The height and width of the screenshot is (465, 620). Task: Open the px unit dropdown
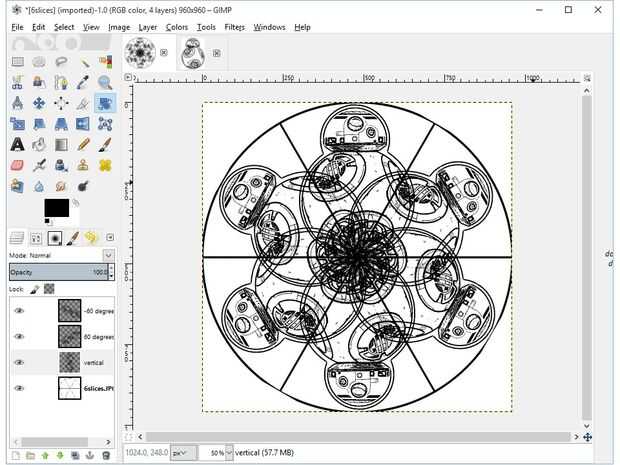tap(184, 453)
